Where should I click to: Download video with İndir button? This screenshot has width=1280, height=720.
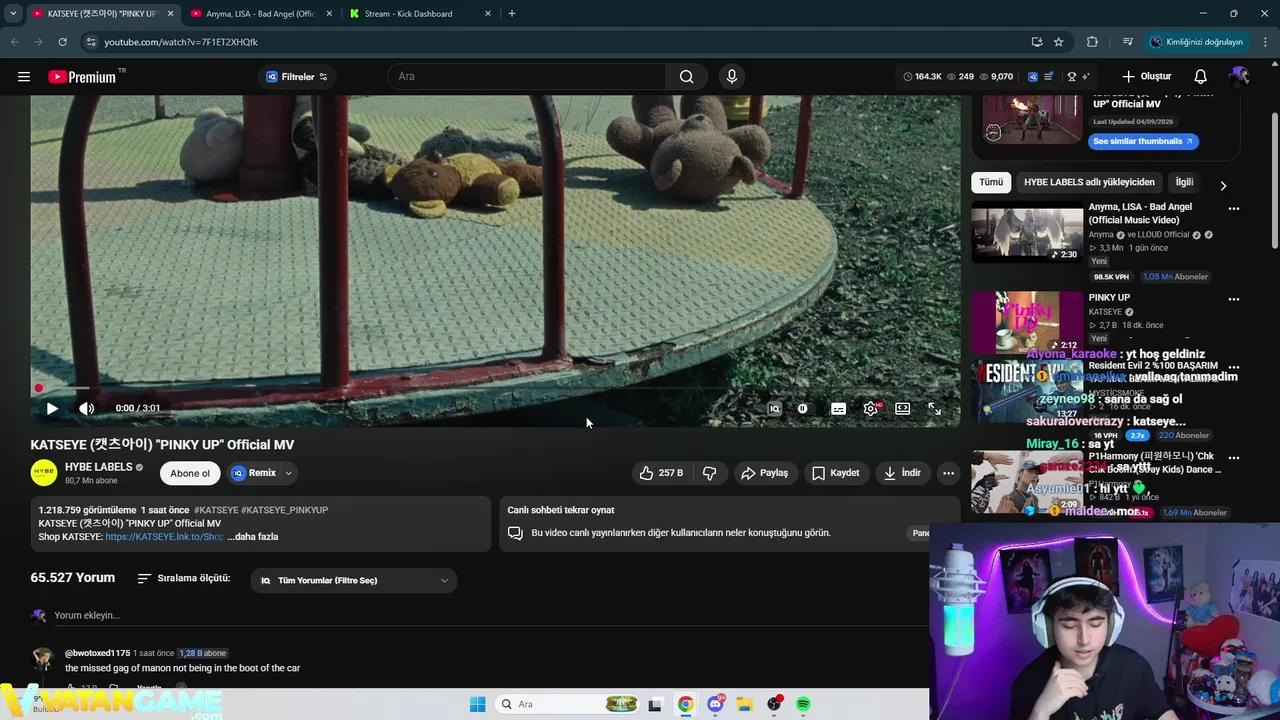(x=902, y=473)
